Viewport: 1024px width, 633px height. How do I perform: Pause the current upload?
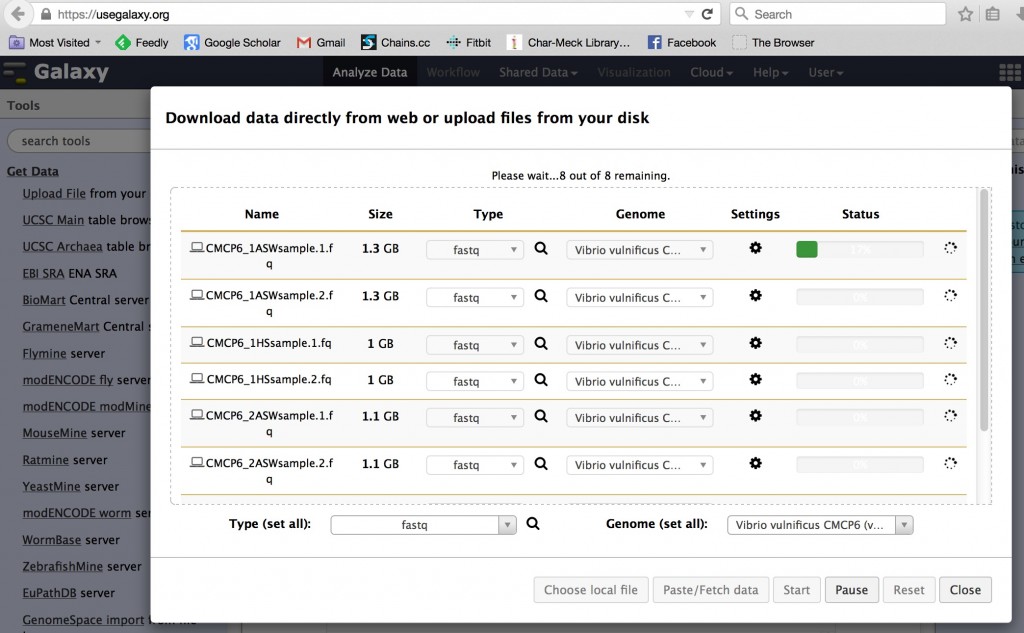coord(851,590)
